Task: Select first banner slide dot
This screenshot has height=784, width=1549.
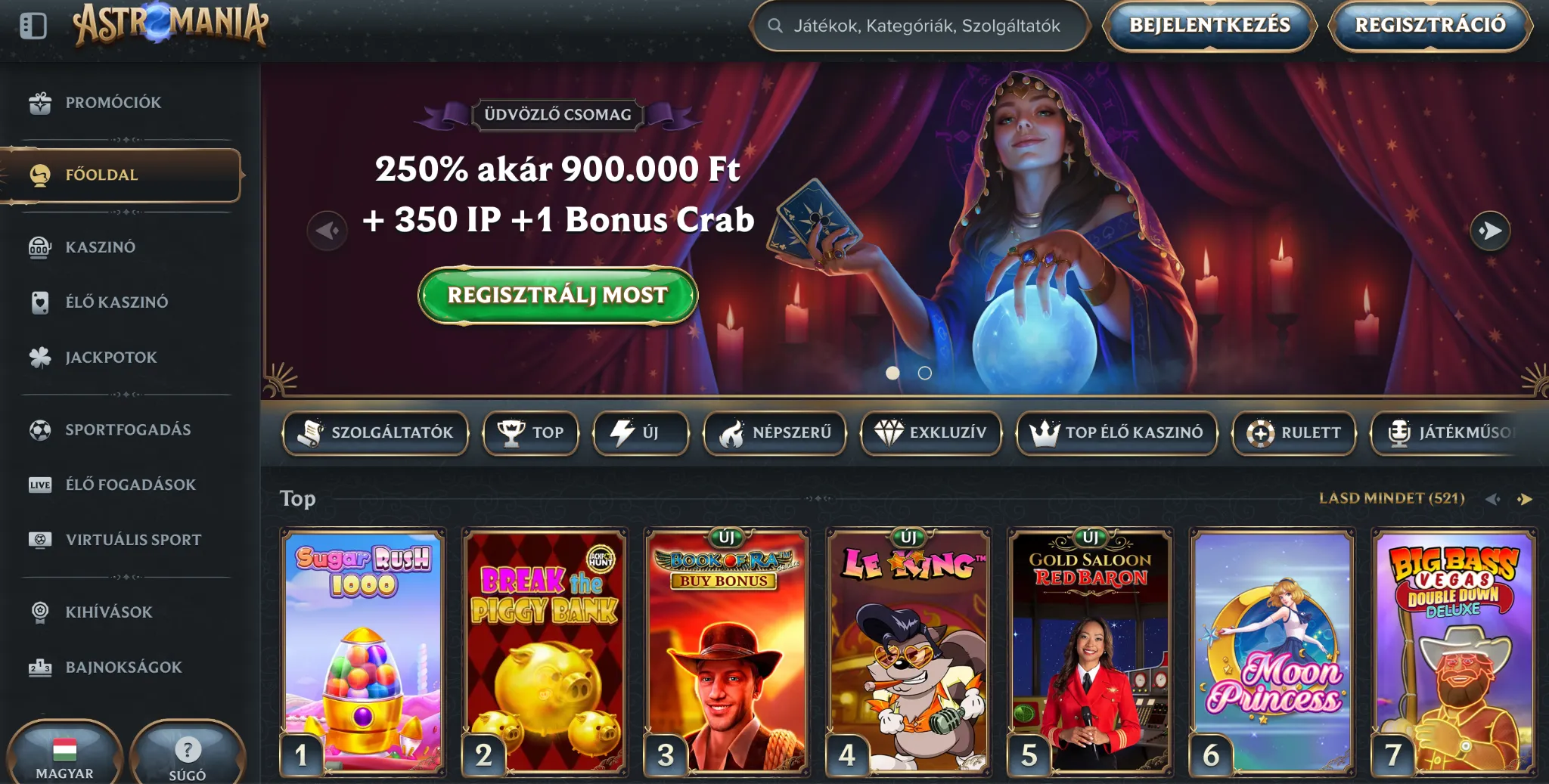Action: coord(892,373)
